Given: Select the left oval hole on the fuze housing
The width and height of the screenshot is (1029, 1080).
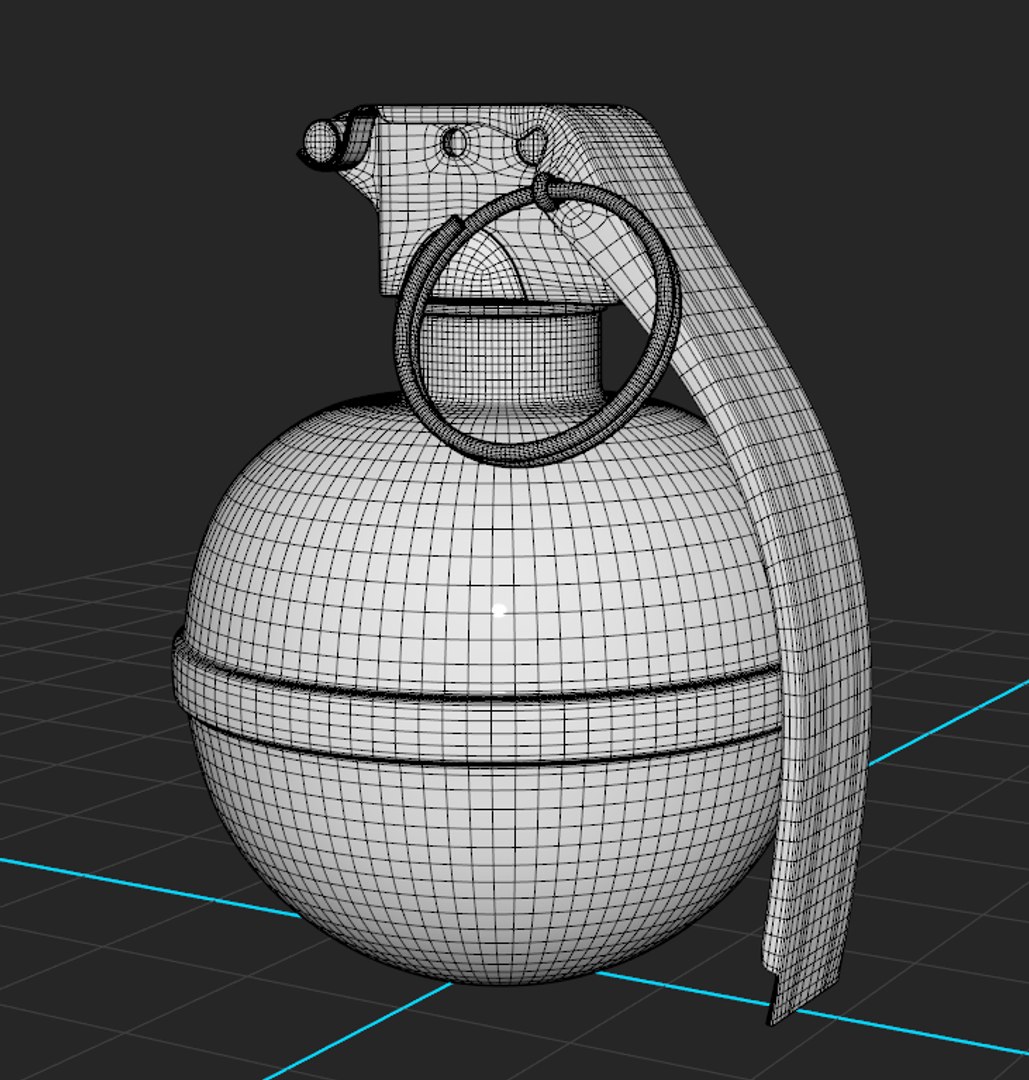Looking at the screenshot, I should 455,143.
